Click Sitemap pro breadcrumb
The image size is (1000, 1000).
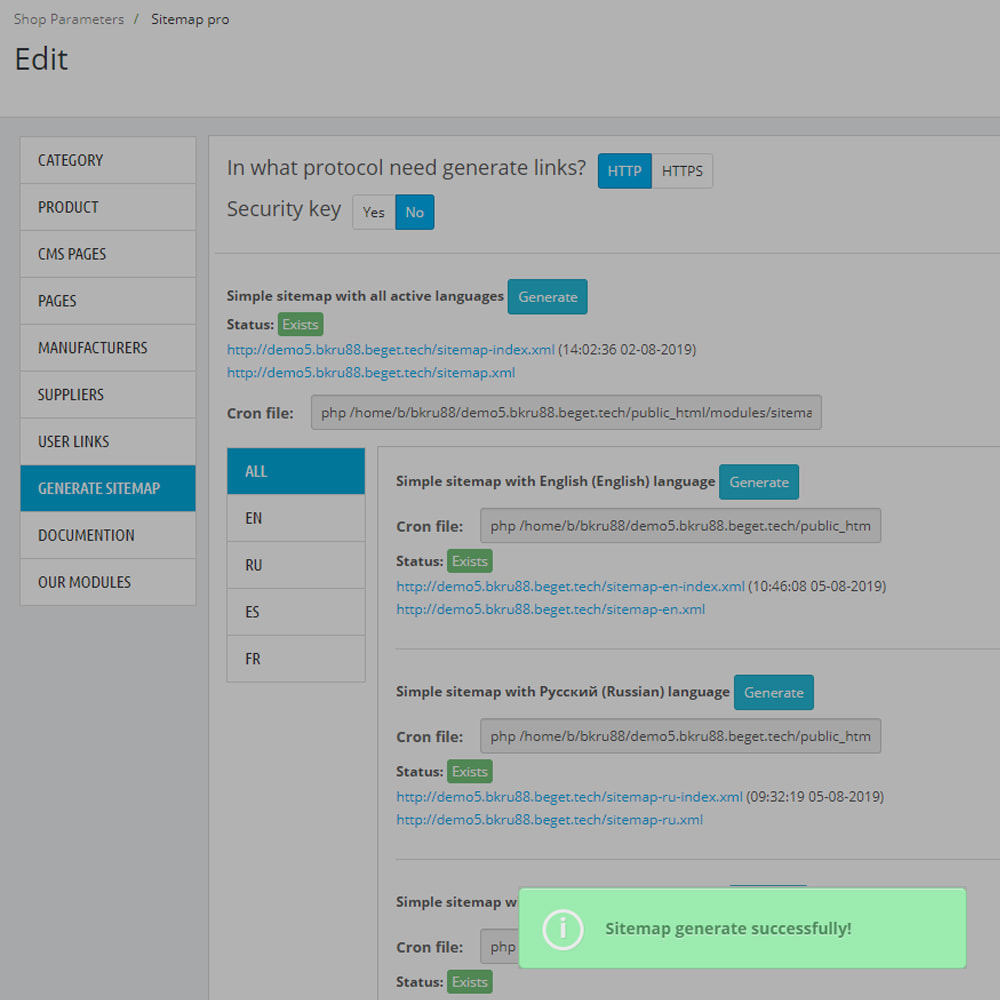click(190, 19)
